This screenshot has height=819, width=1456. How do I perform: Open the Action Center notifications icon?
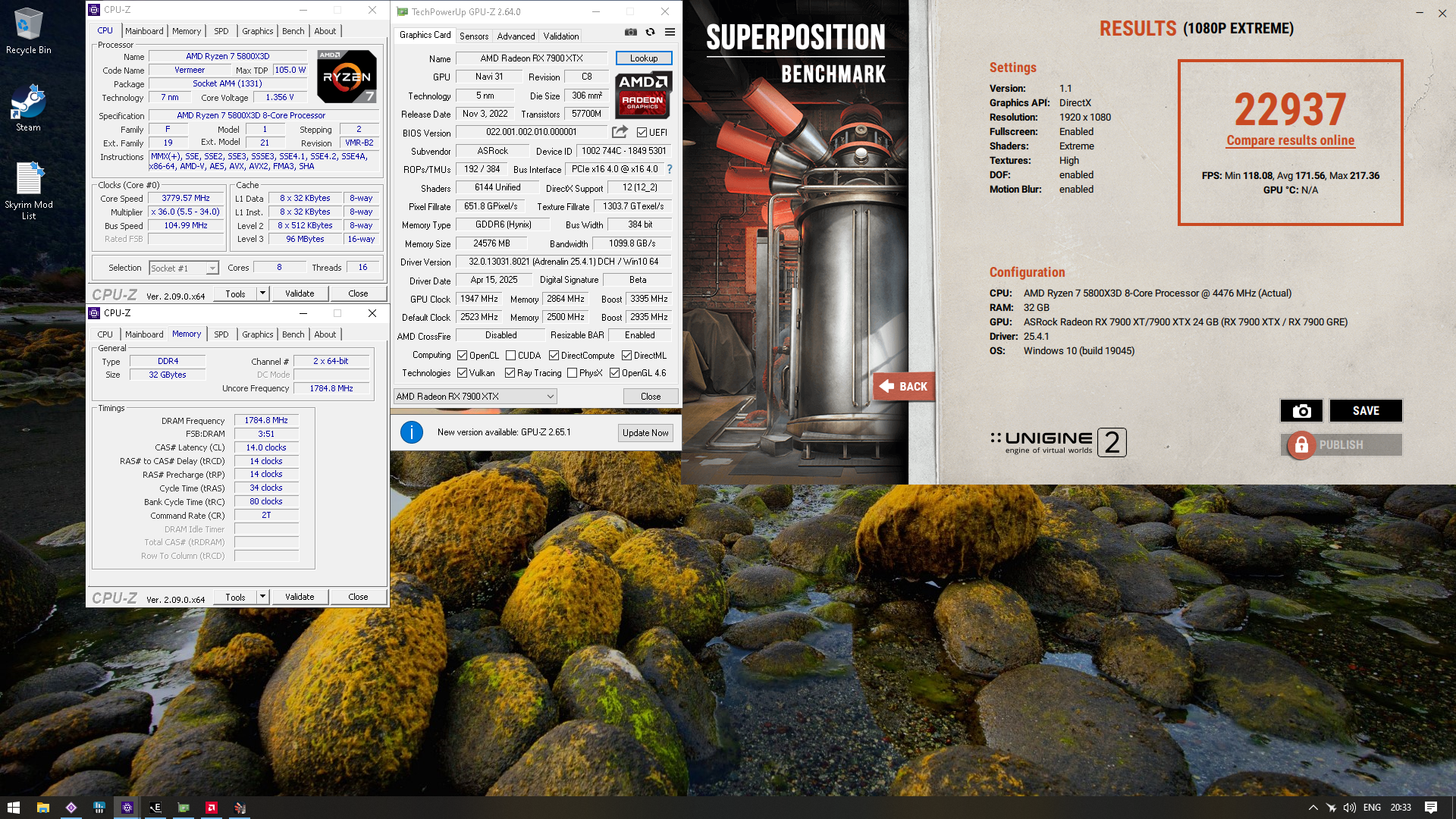[x=1430, y=808]
